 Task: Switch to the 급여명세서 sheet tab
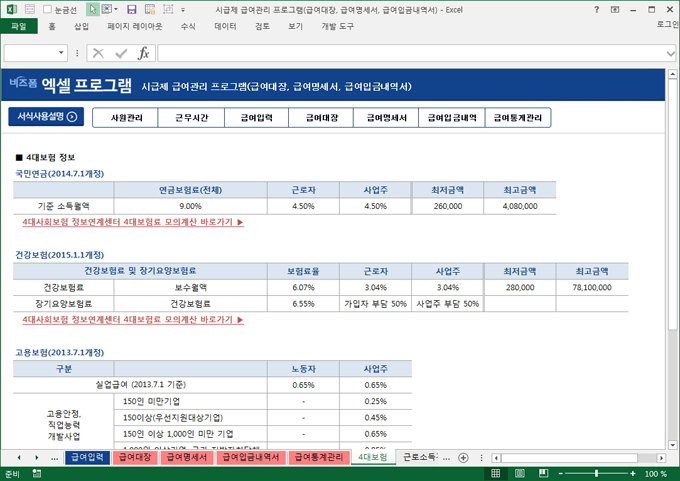click(187, 457)
